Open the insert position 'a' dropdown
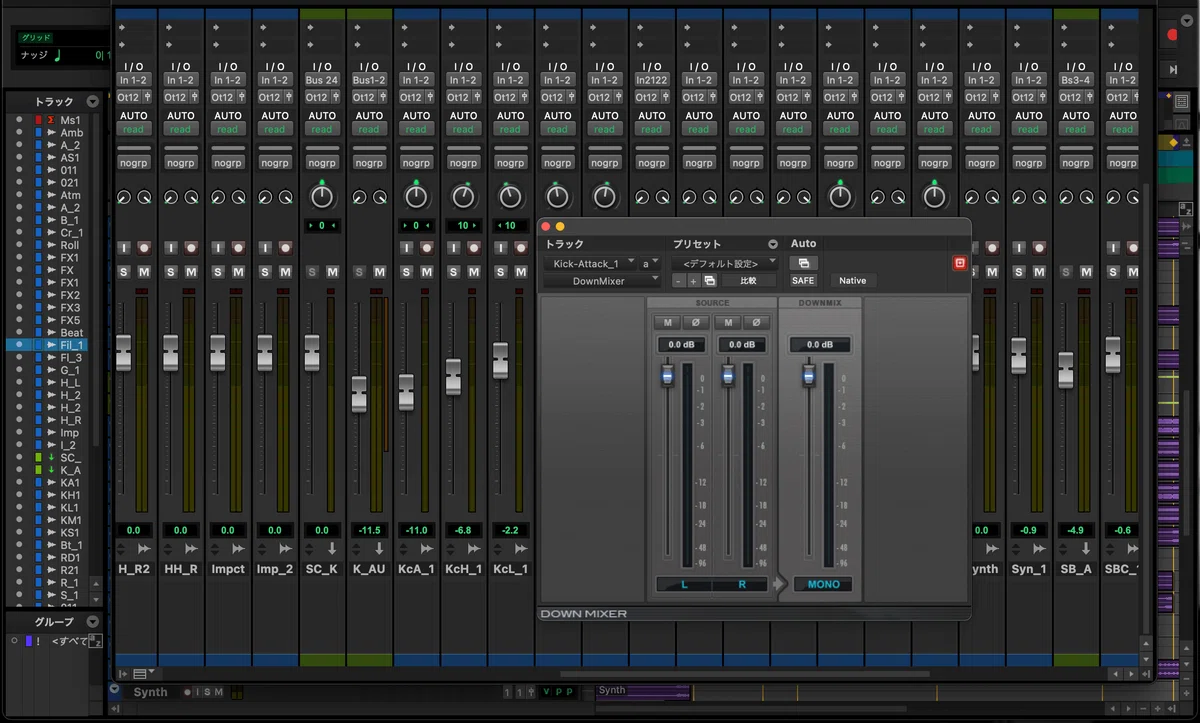 (650, 263)
